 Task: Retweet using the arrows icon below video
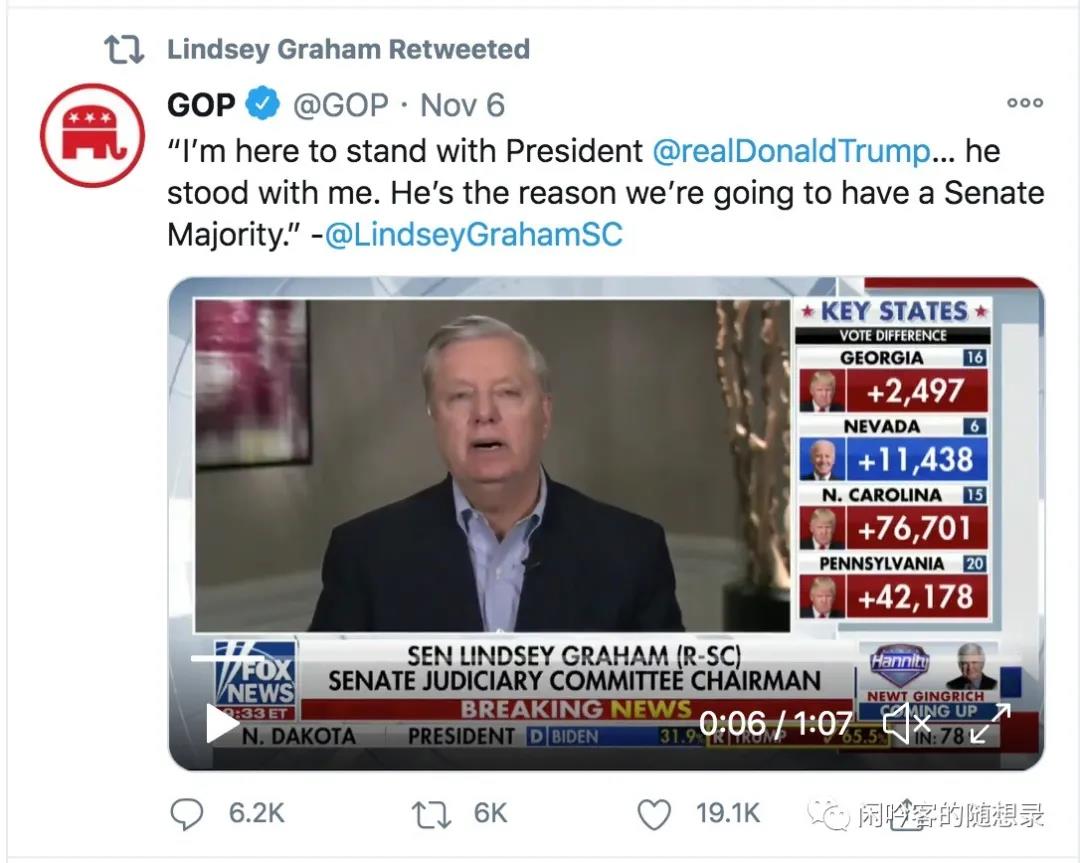[x=432, y=814]
